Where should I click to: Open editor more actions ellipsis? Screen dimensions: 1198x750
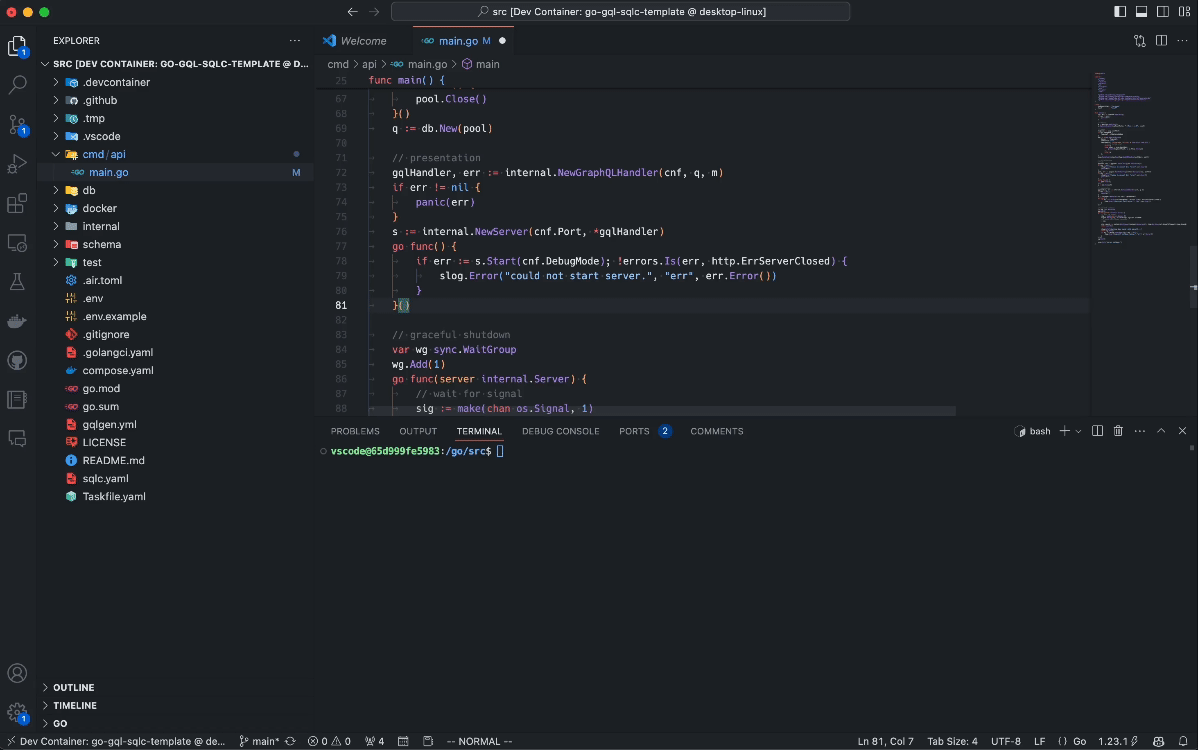click(x=1182, y=40)
